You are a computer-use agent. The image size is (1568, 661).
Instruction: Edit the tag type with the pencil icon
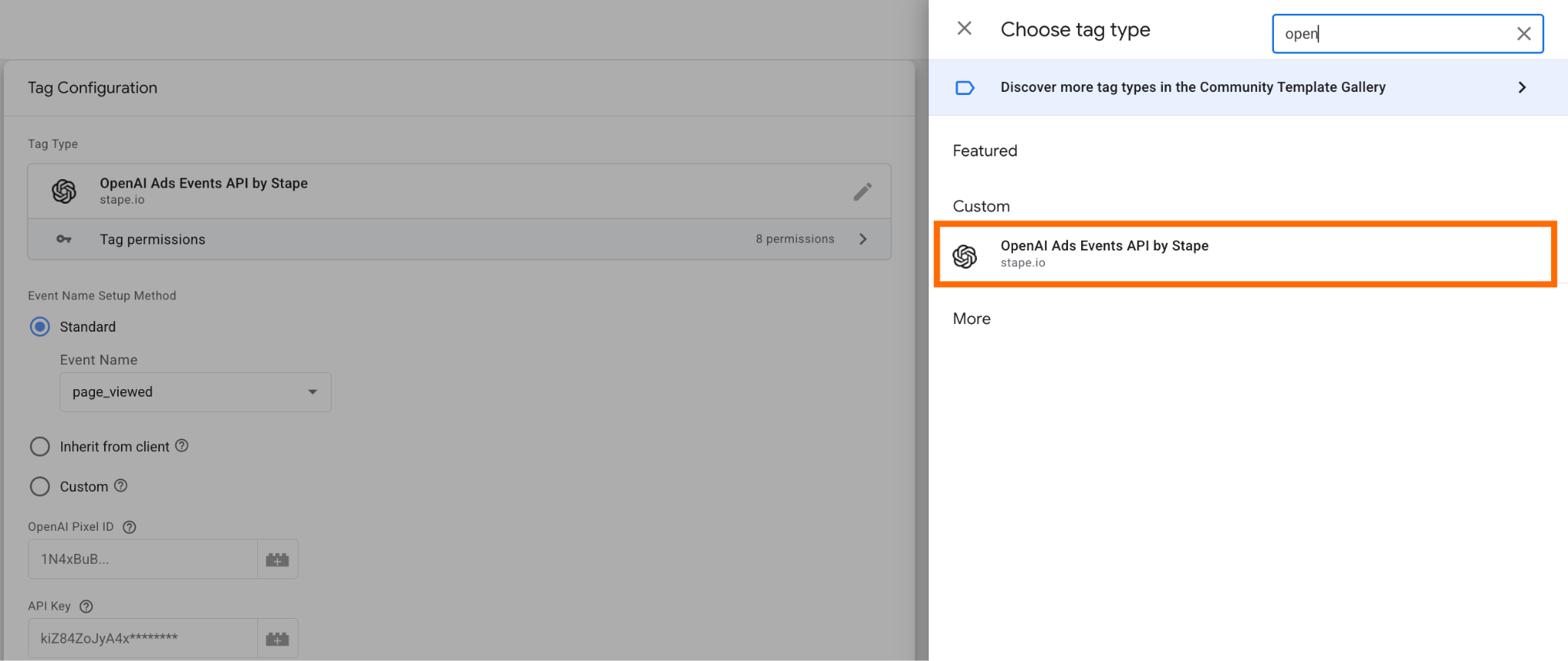pos(863,191)
